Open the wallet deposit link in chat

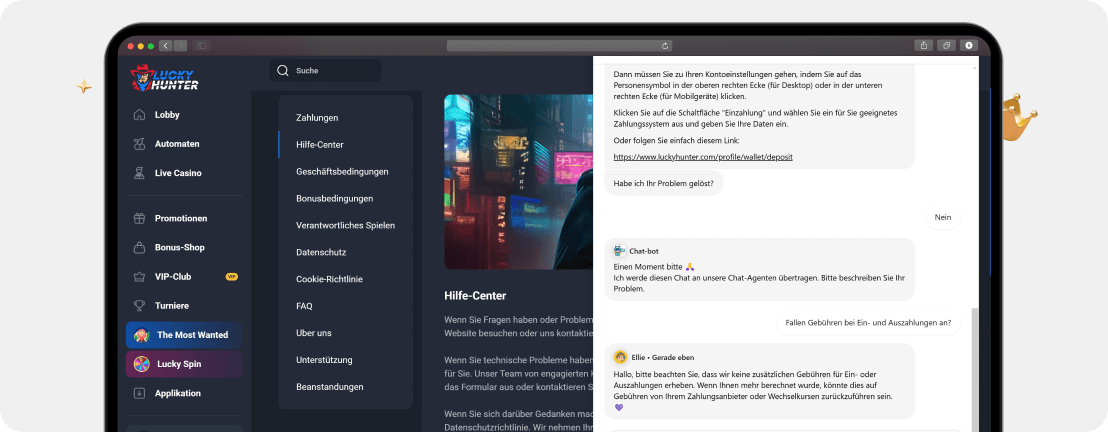pyautogui.click(x=689, y=157)
